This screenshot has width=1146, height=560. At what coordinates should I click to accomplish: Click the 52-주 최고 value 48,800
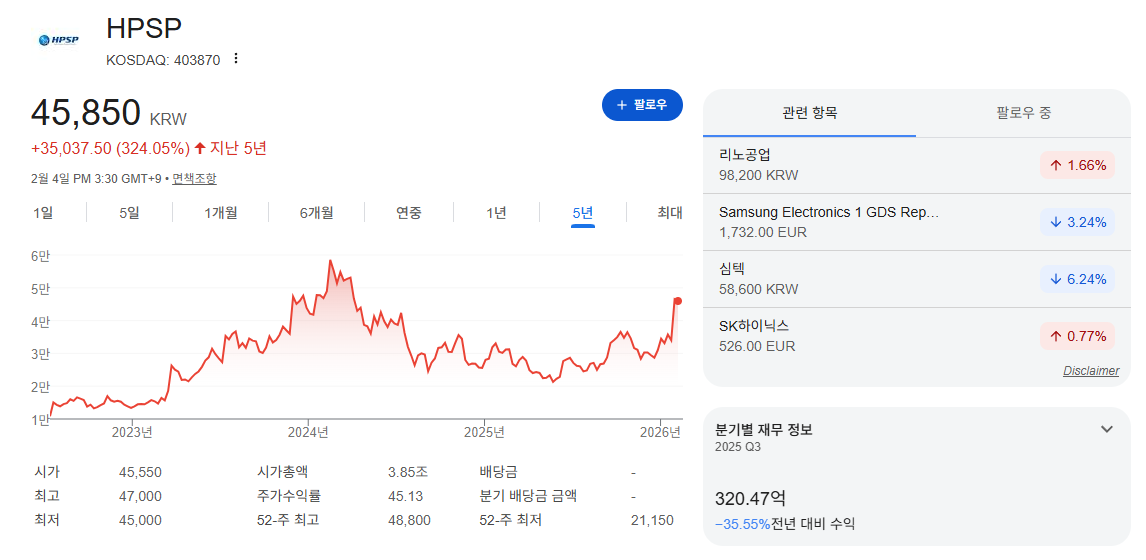(x=409, y=521)
